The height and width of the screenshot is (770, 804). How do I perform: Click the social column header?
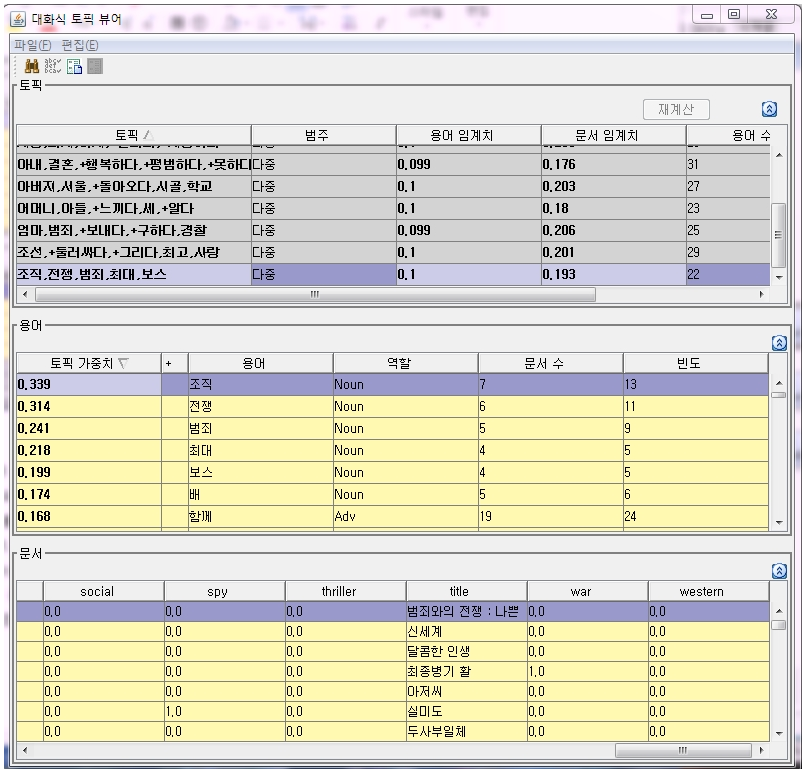[104, 591]
